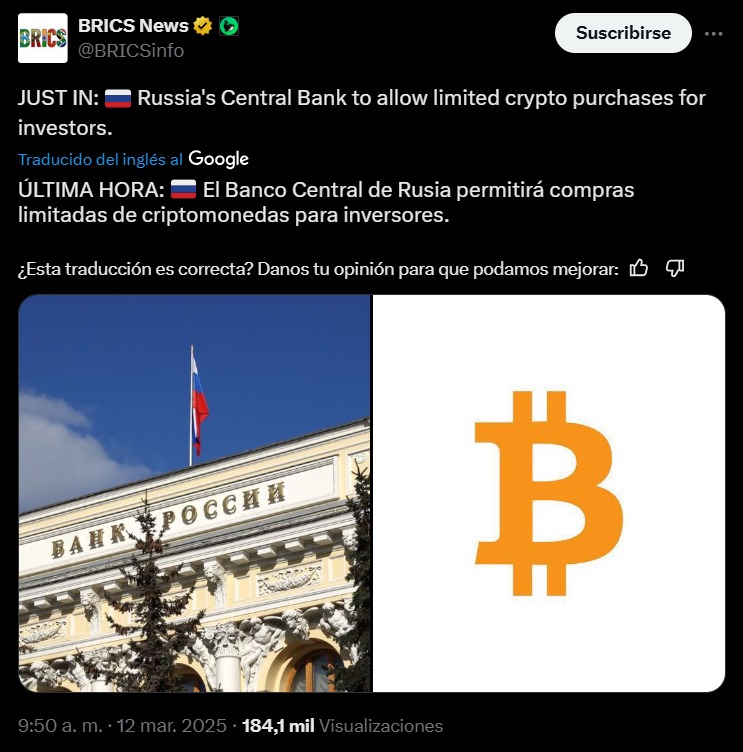Open the Bank of Russia building photo
Screen dimensions: 743x752
pos(195,493)
